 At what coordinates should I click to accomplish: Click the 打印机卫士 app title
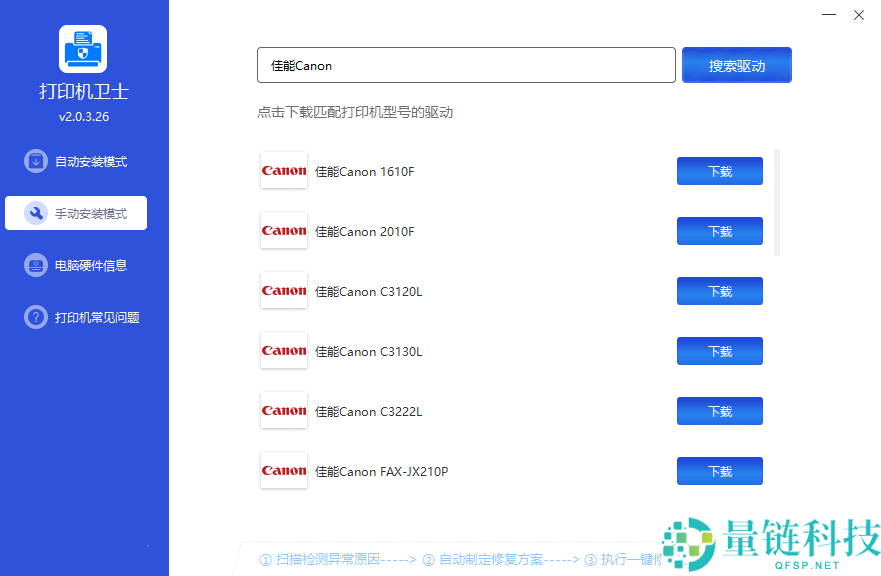84,92
